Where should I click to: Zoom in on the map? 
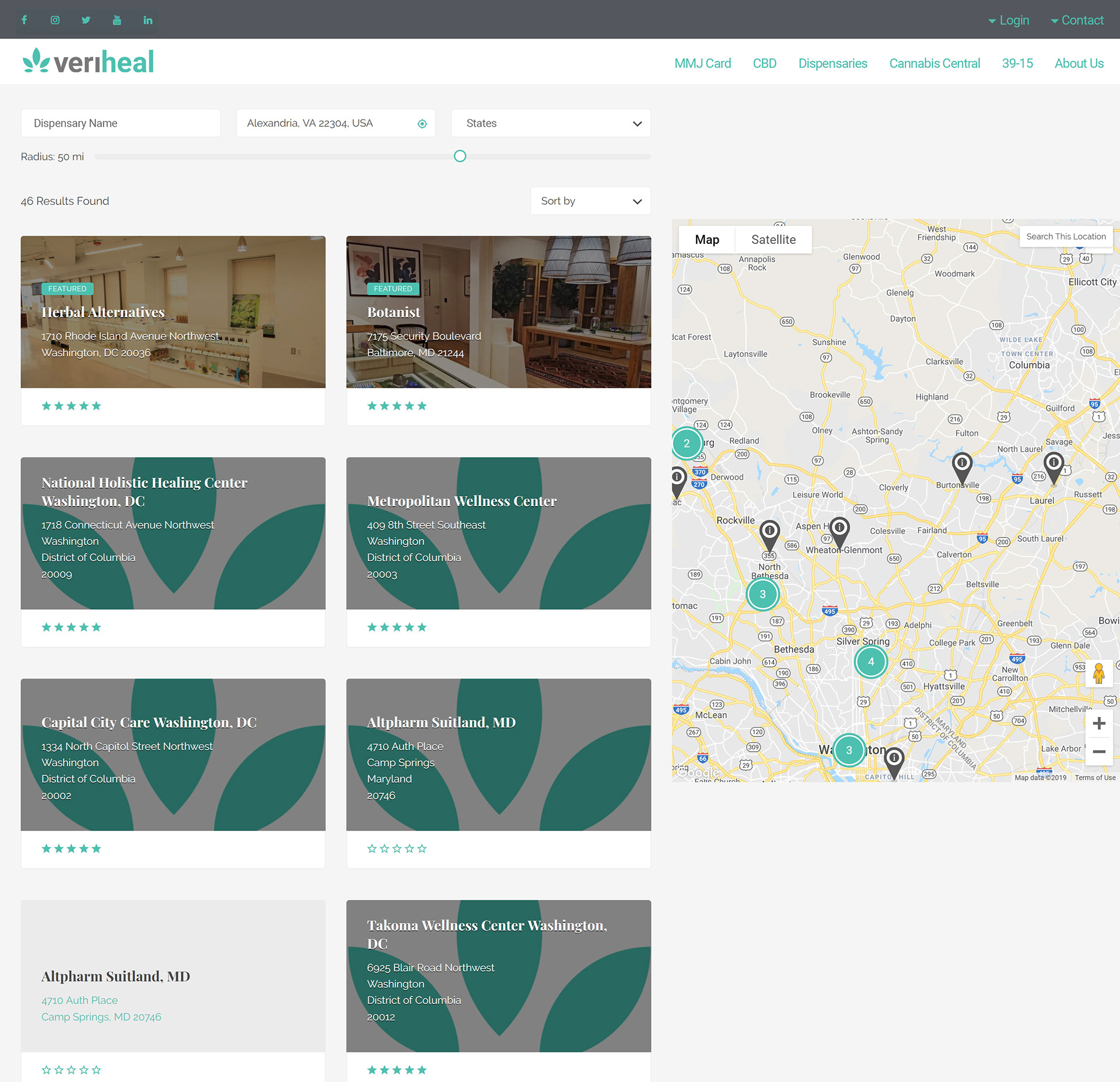1099,724
